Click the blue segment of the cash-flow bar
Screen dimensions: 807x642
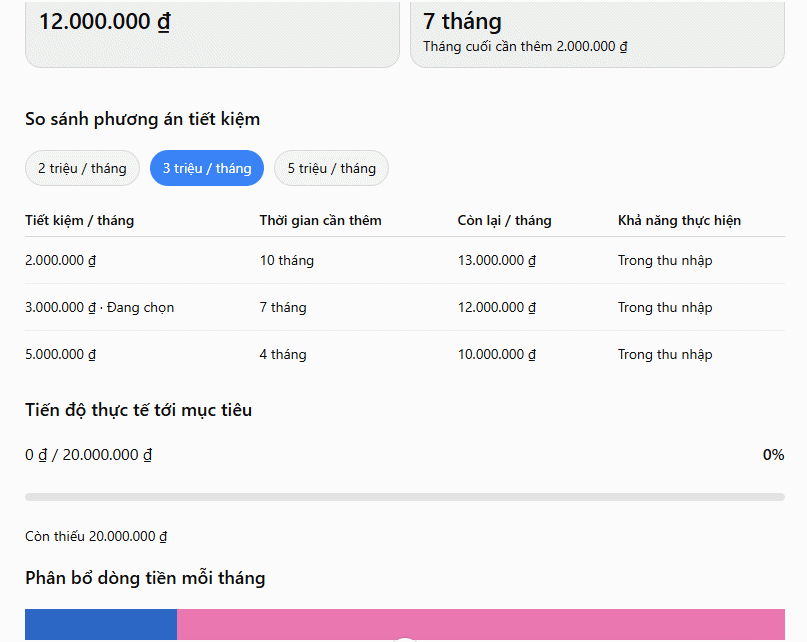click(101, 624)
